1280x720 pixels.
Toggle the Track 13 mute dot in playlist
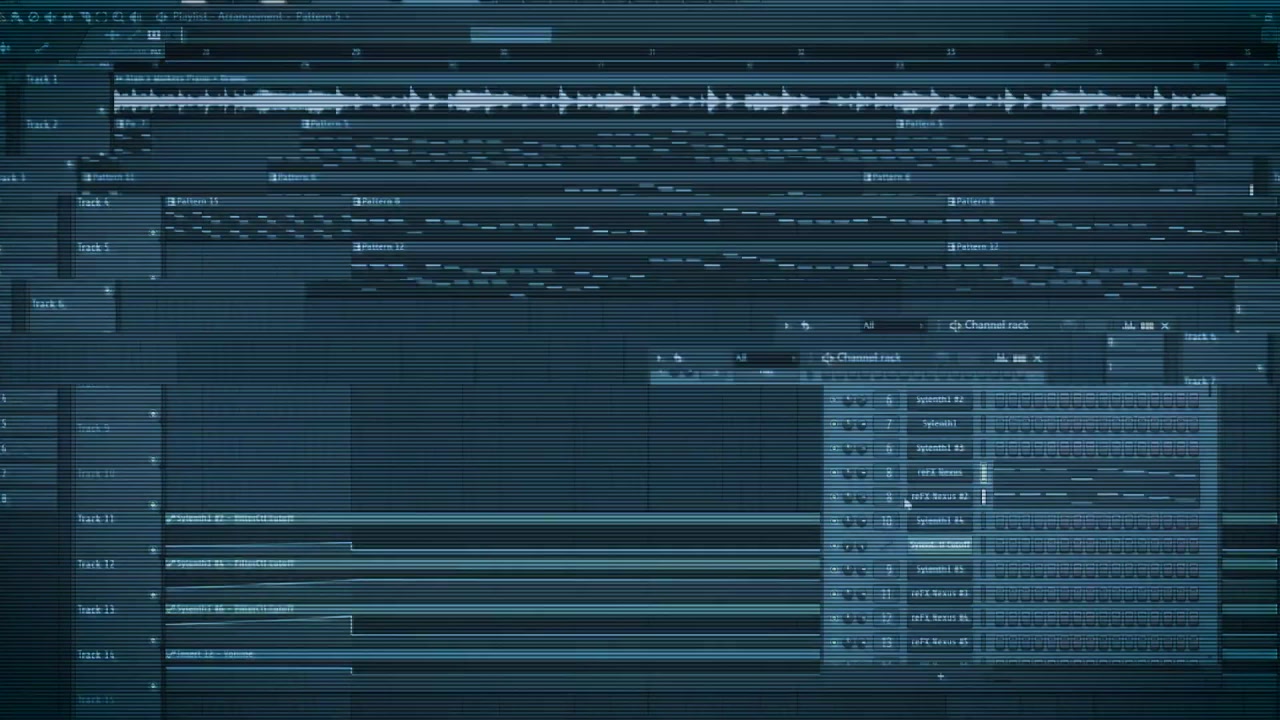pos(153,640)
